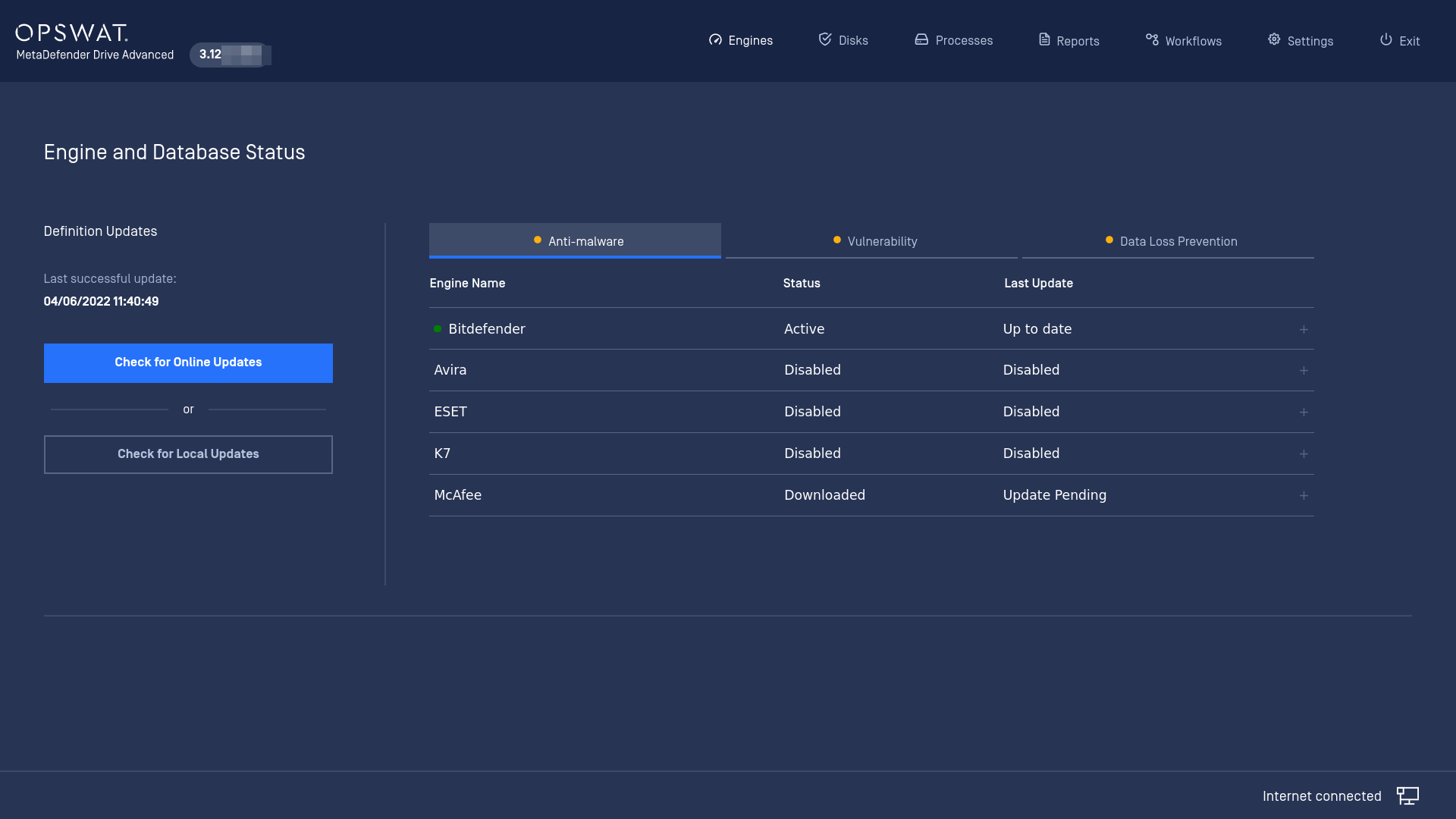Switch to the Anti-malware tab

tap(575, 240)
